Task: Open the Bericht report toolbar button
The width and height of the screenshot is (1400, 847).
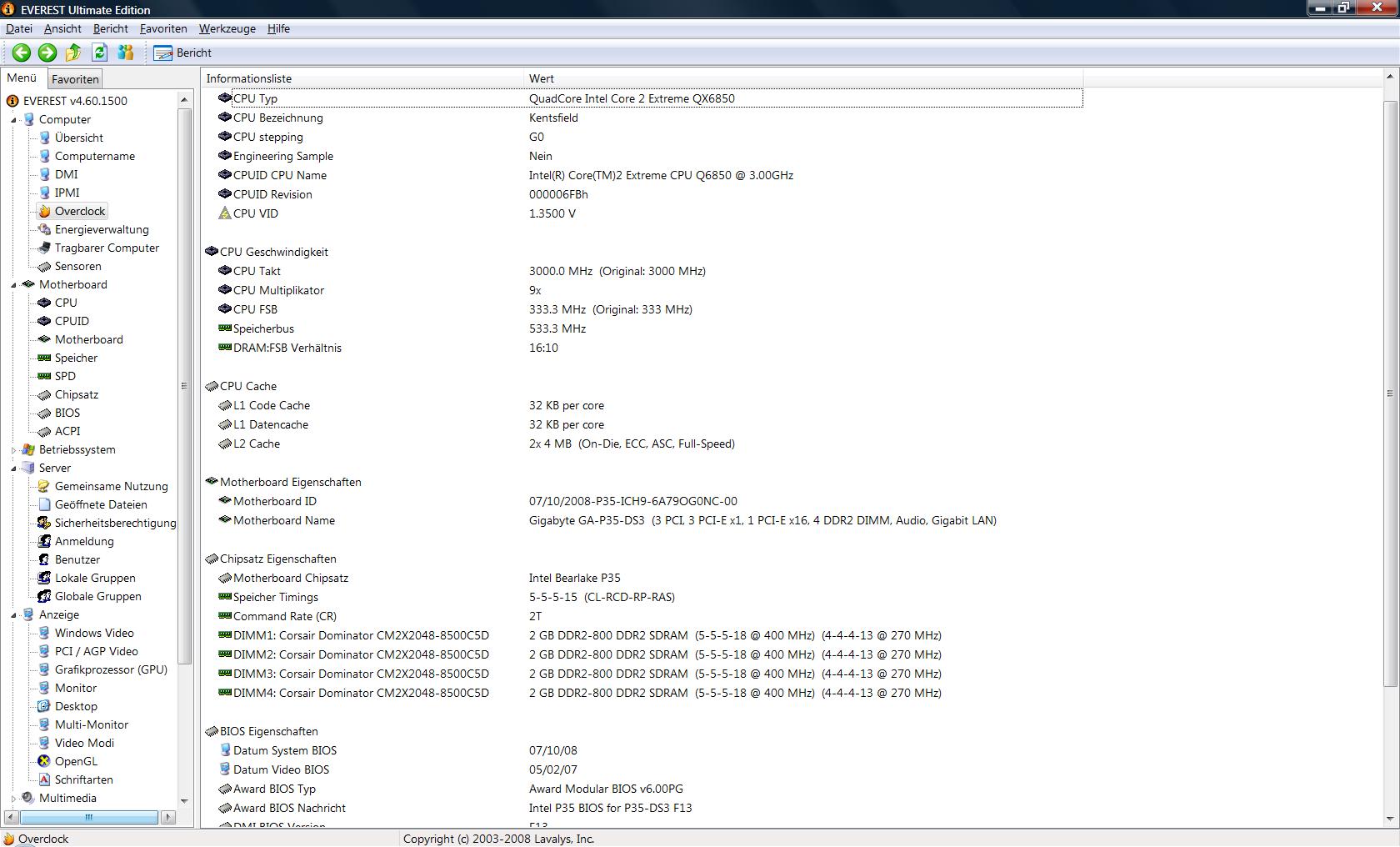Action: coord(182,53)
